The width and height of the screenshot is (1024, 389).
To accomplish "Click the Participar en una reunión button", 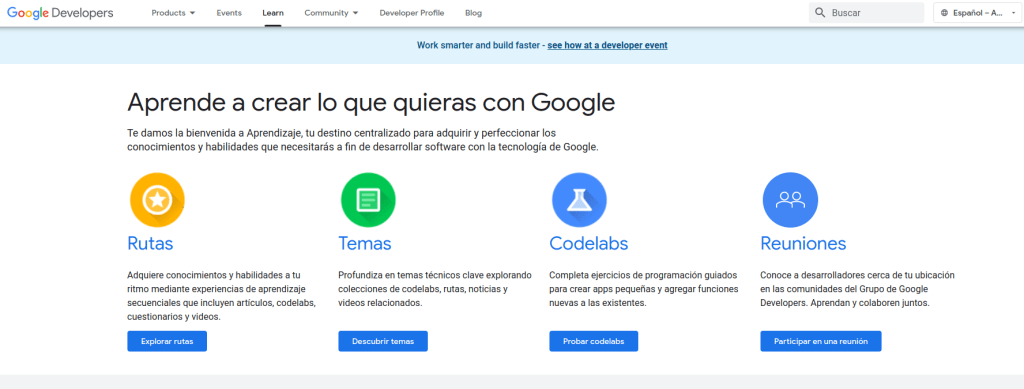I will click(x=821, y=341).
